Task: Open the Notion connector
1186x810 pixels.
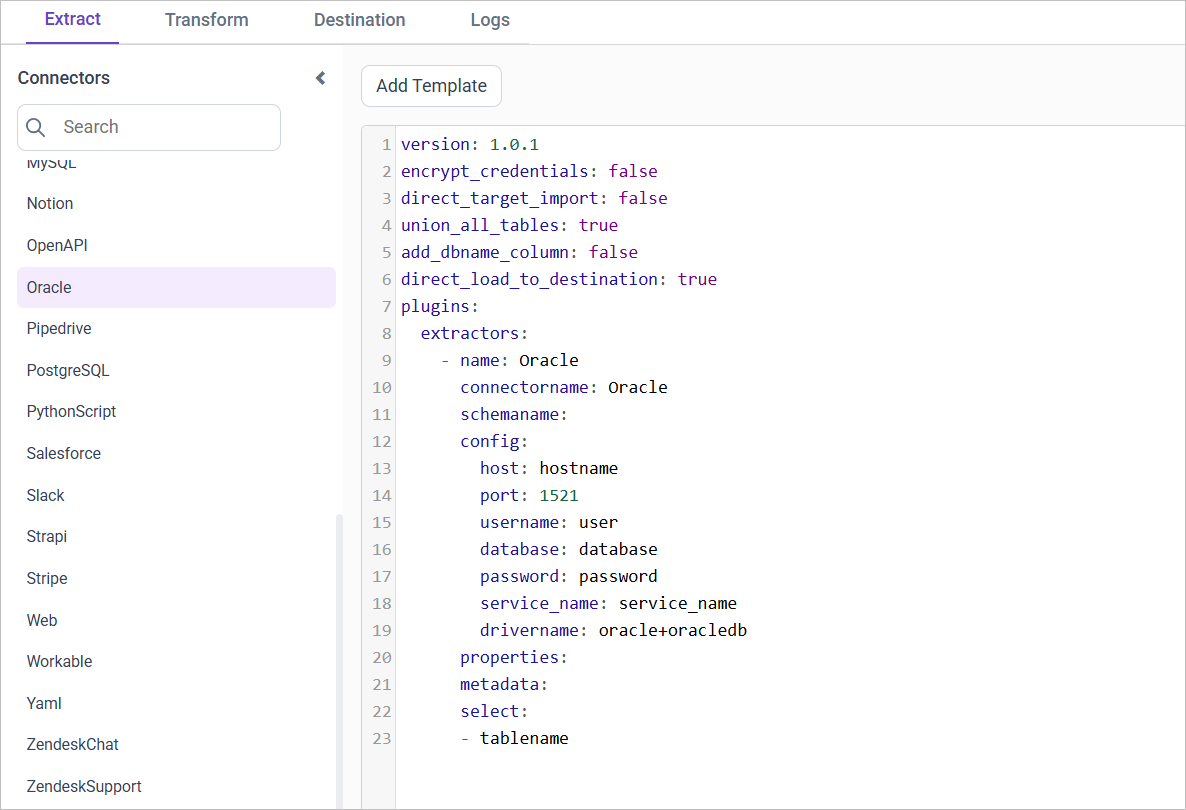Action: pyautogui.click(x=49, y=203)
